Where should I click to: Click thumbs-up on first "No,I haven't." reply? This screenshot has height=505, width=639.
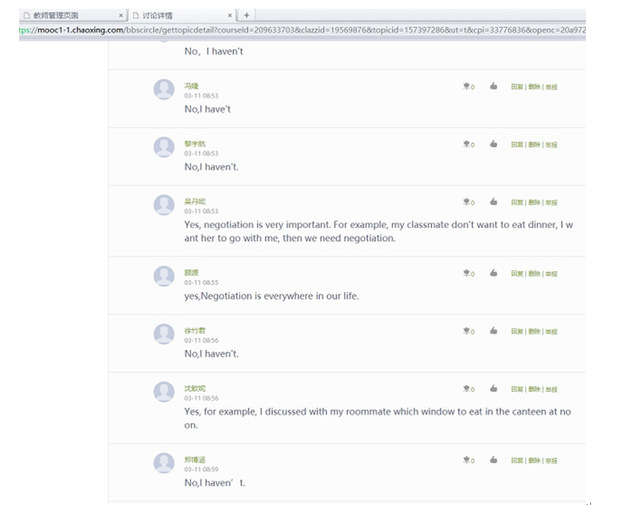point(494,145)
